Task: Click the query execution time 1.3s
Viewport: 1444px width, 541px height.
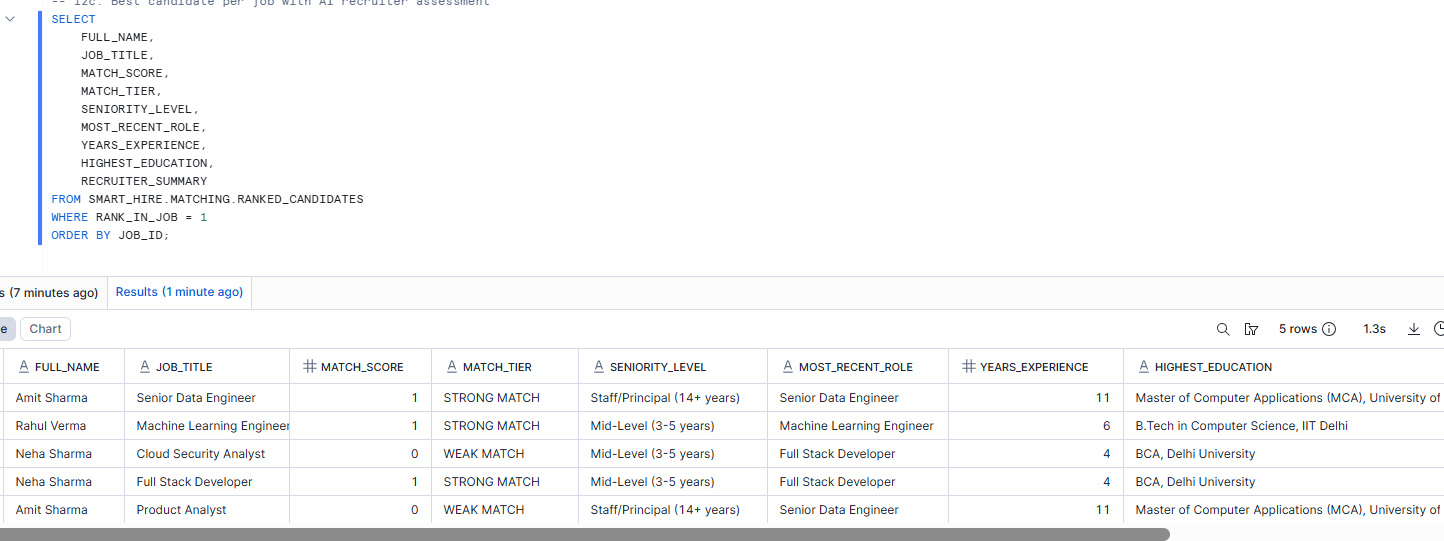Action: (x=1374, y=329)
